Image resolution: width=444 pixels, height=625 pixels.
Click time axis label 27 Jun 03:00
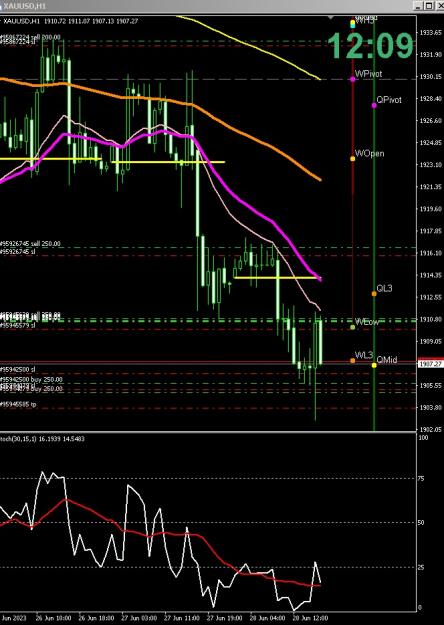[139, 618]
